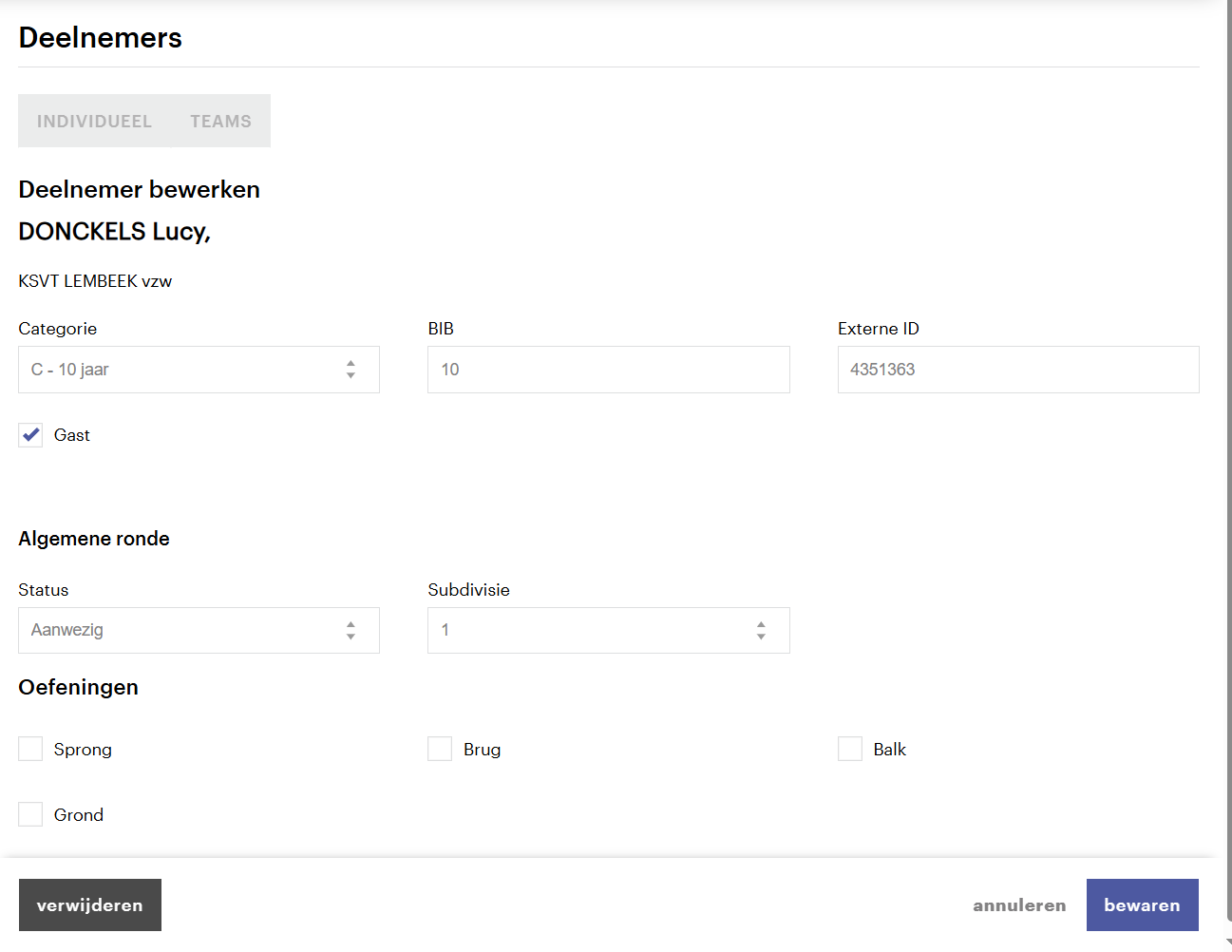Tick the Brug exercise checkbox

(x=440, y=749)
